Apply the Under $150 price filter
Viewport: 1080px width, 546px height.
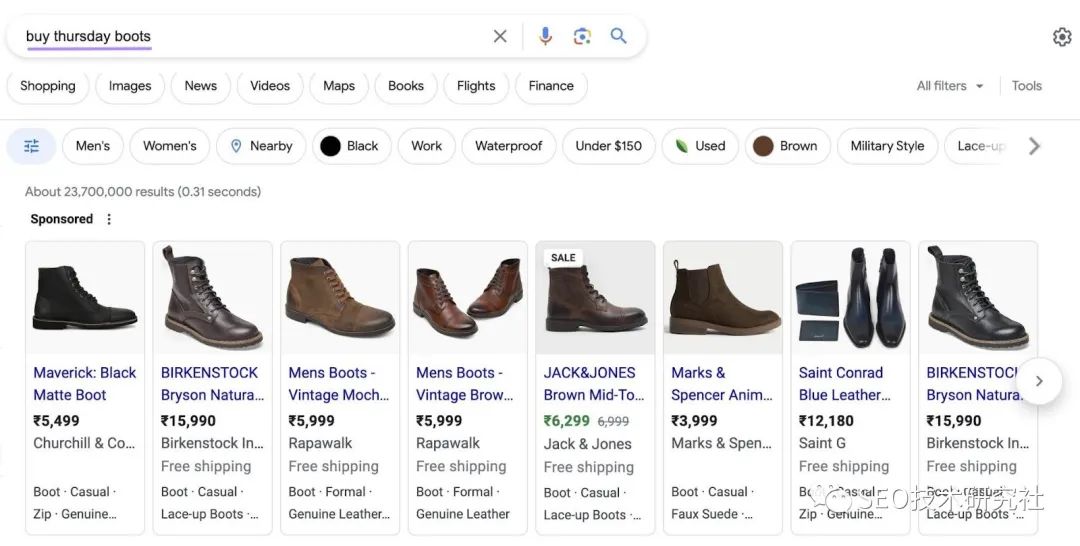[608, 146]
